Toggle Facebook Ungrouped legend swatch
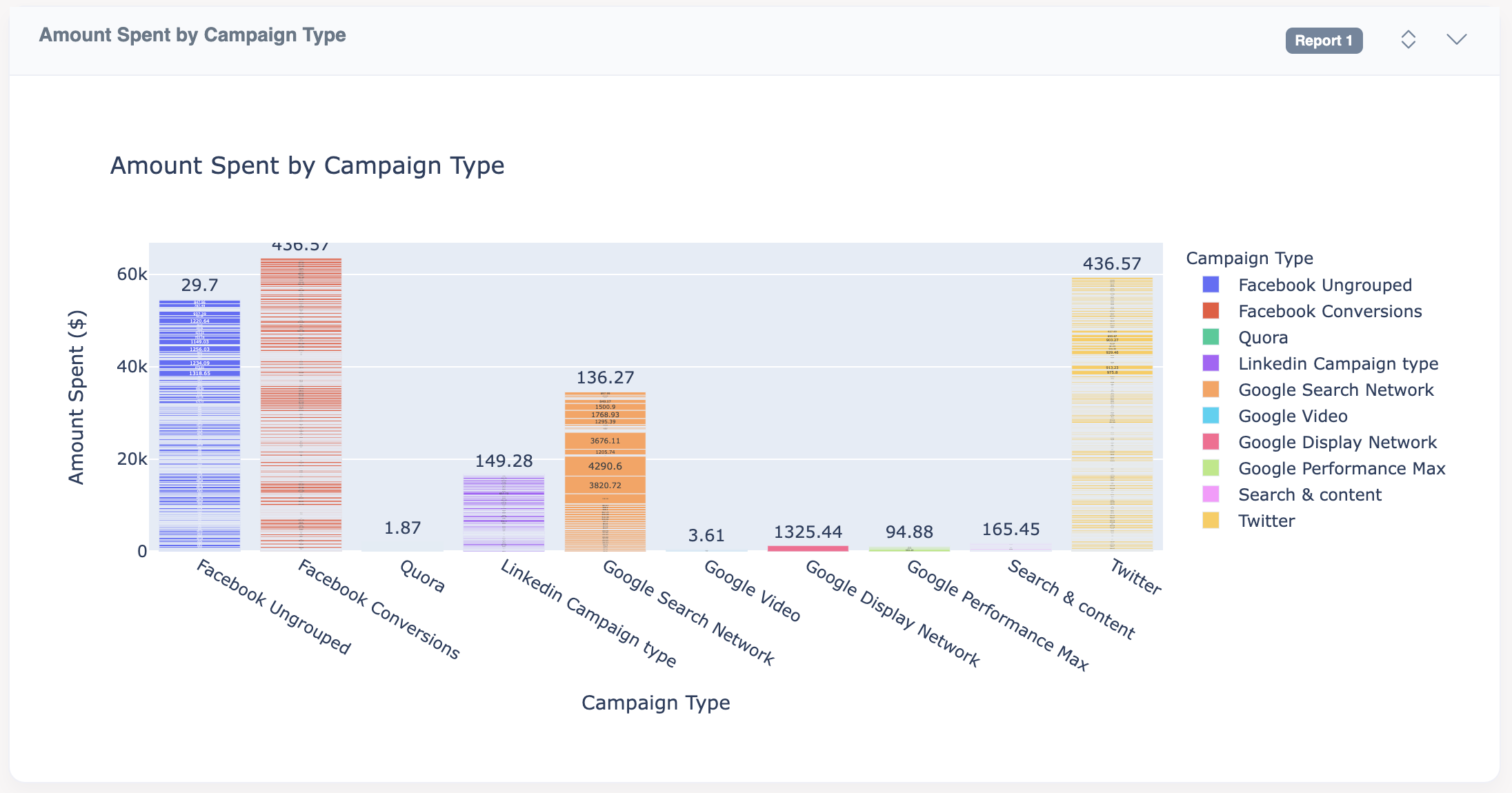The height and width of the screenshot is (793, 1512). pyautogui.click(x=1211, y=285)
